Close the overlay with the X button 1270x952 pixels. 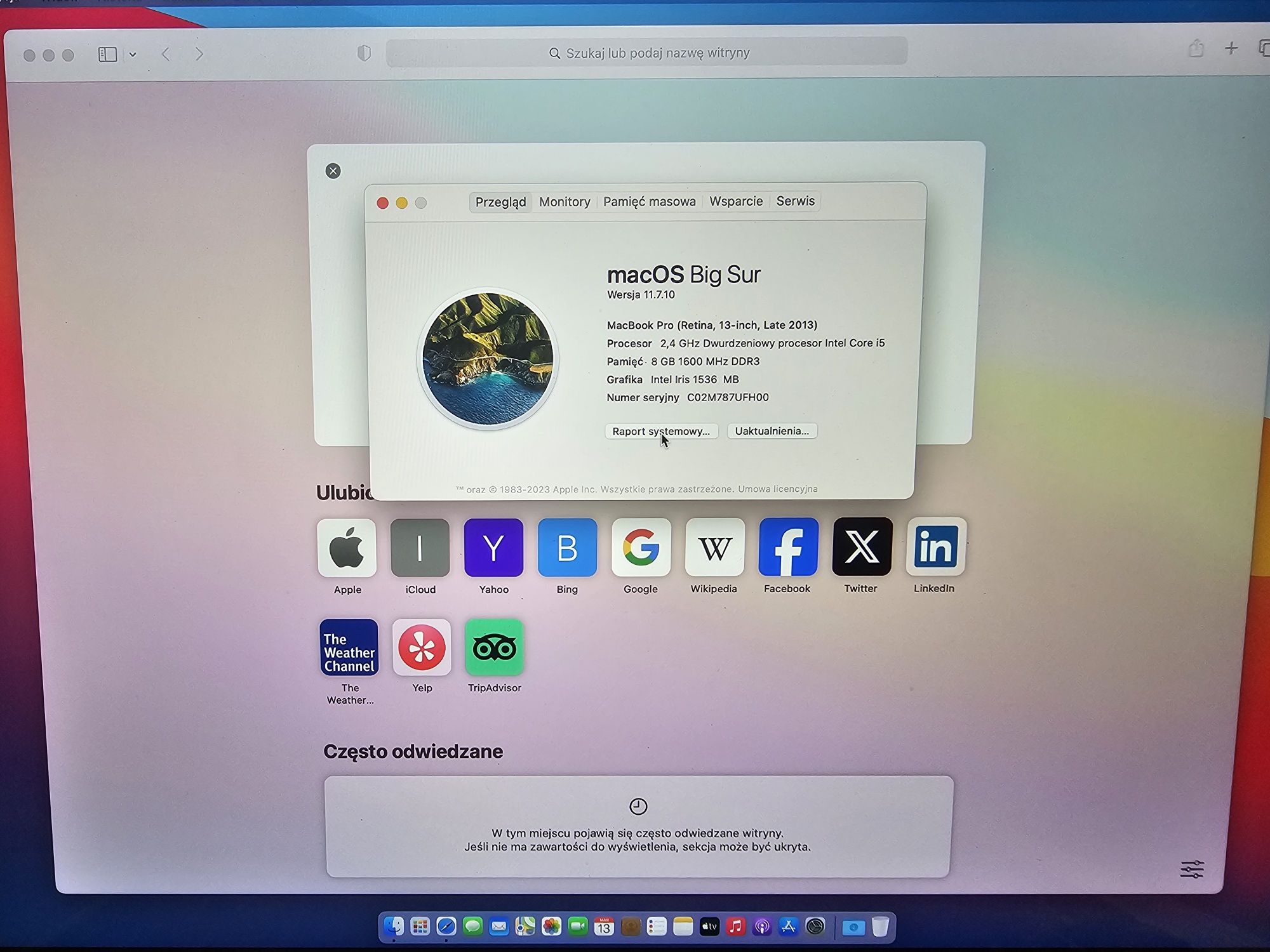[333, 171]
